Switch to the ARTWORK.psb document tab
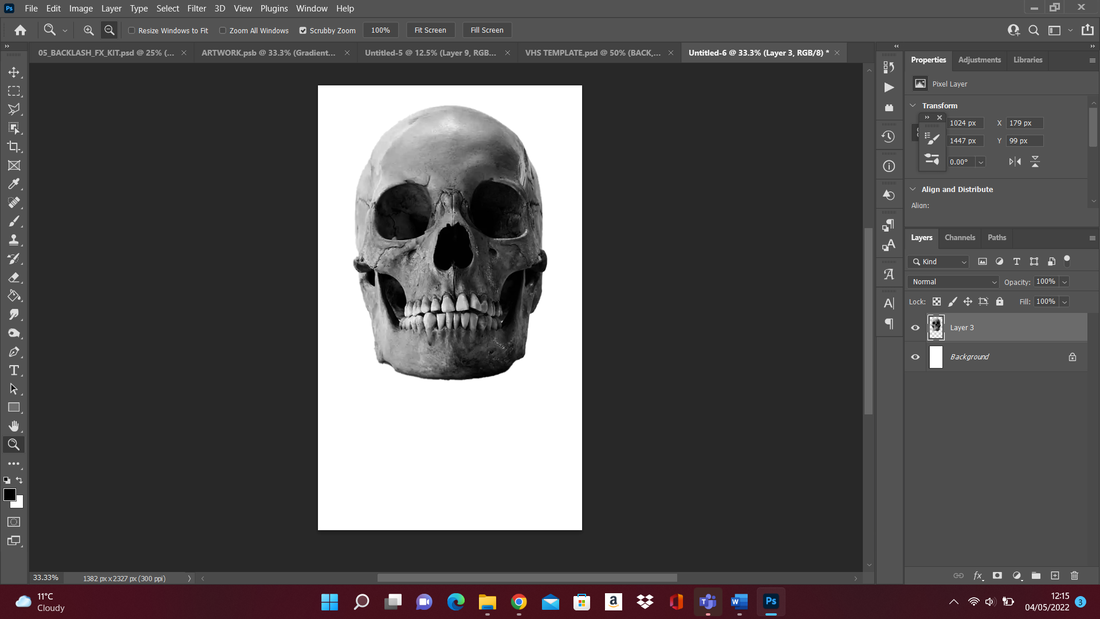This screenshot has height=619, width=1100. 269,53
